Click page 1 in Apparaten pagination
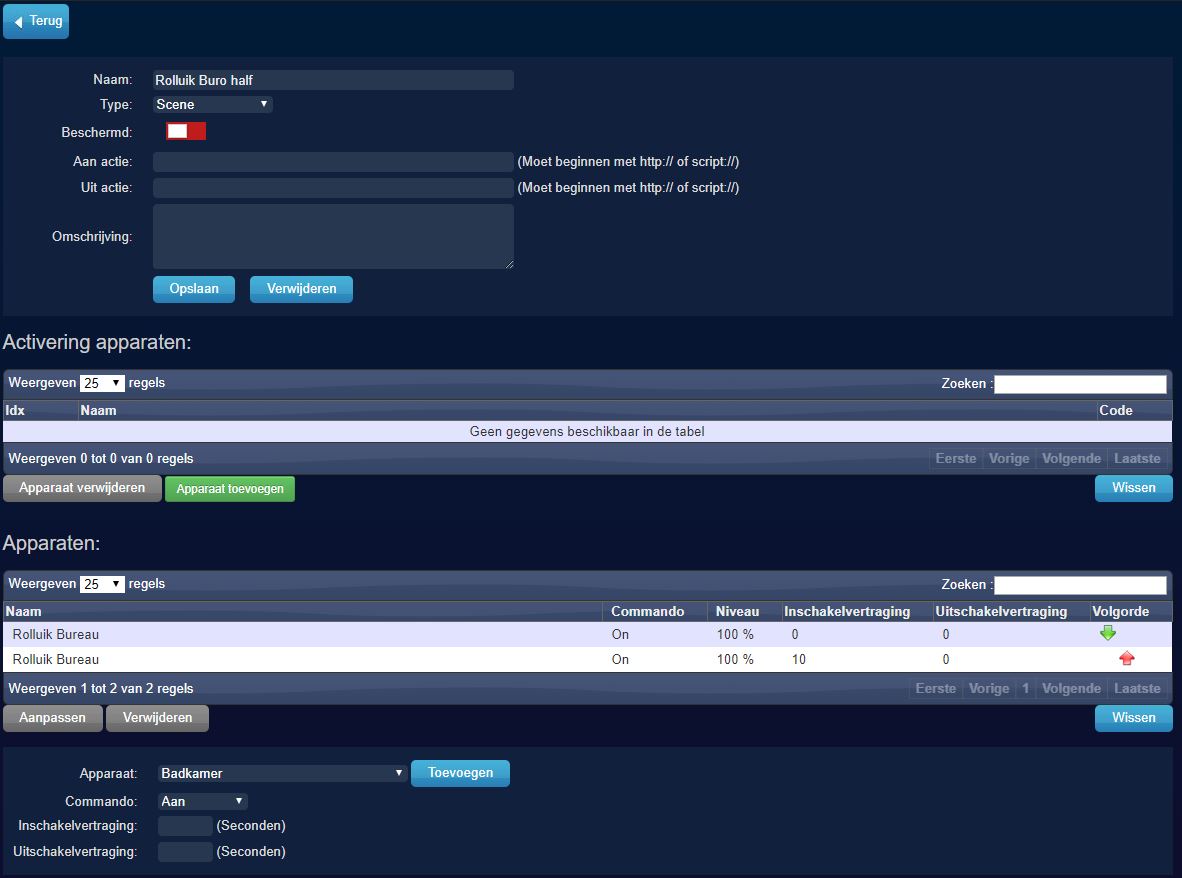 [x=1025, y=688]
